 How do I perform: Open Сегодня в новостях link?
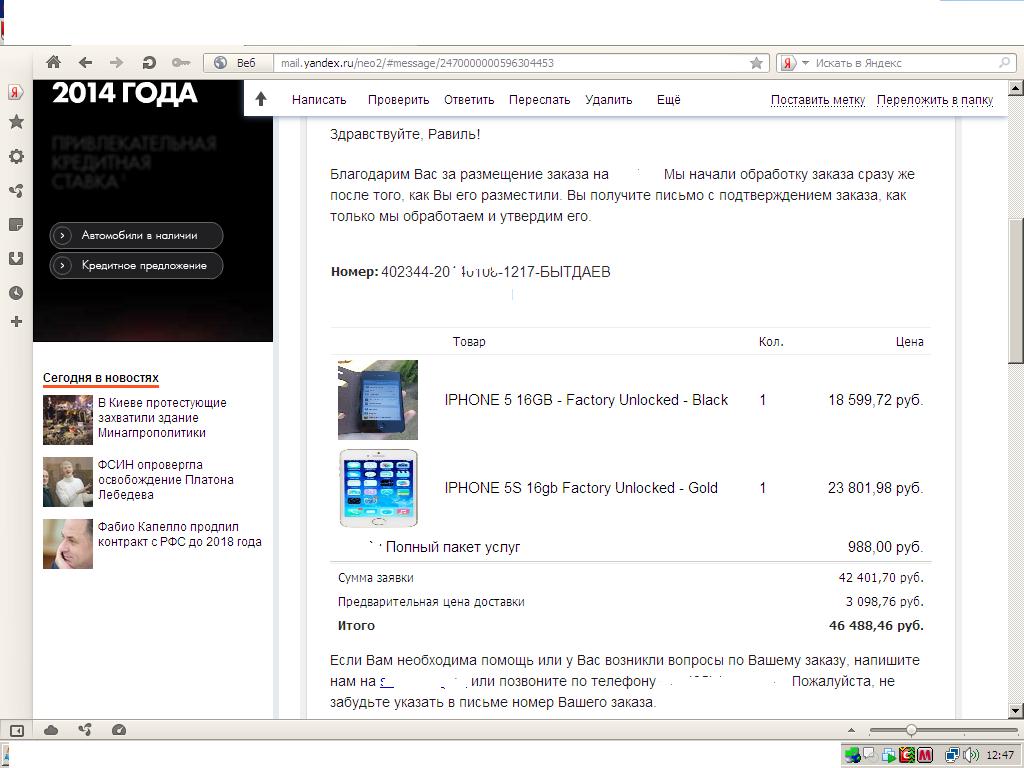tap(101, 377)
